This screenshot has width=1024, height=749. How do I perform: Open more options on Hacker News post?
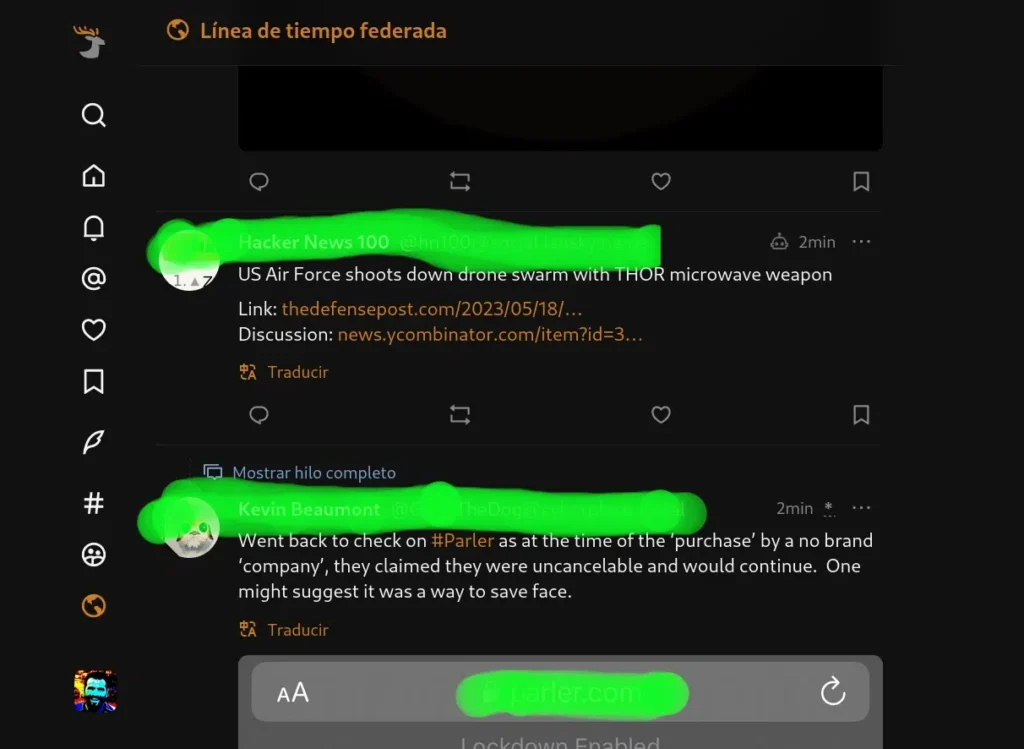pyautogui.click(x=861, y=242)
